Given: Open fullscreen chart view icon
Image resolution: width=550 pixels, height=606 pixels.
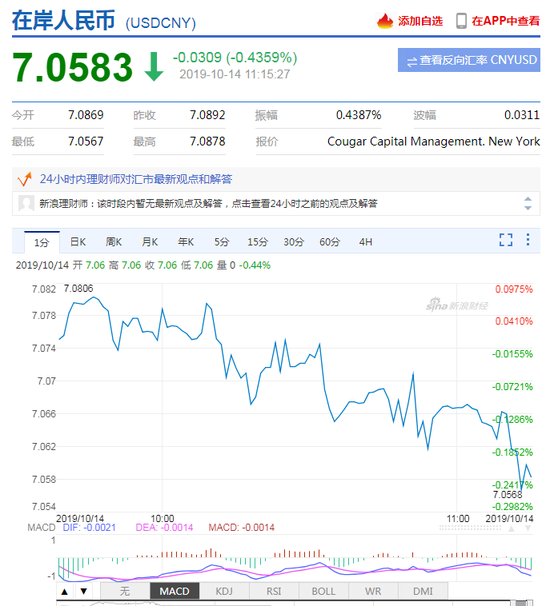Looking at the screenshot, I should click(x=506, y=240).
